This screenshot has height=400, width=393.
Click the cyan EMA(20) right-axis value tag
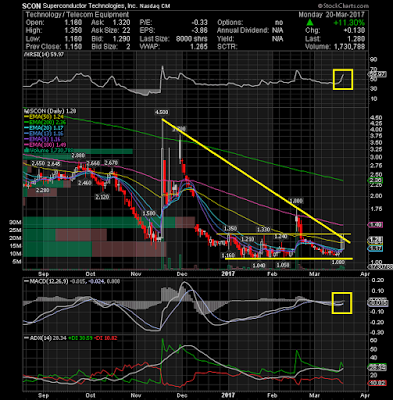pos(376,249)
